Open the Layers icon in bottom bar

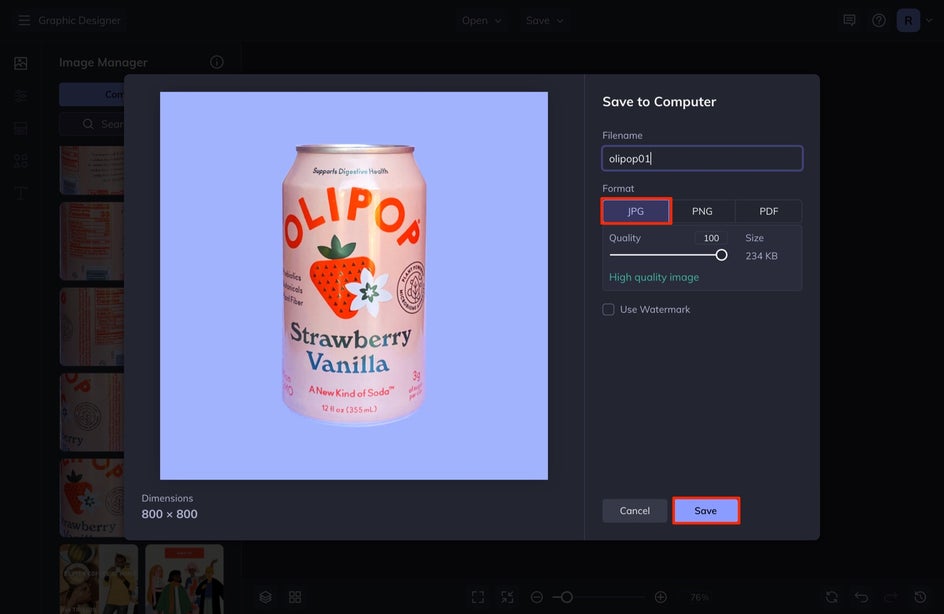[266, 597]
